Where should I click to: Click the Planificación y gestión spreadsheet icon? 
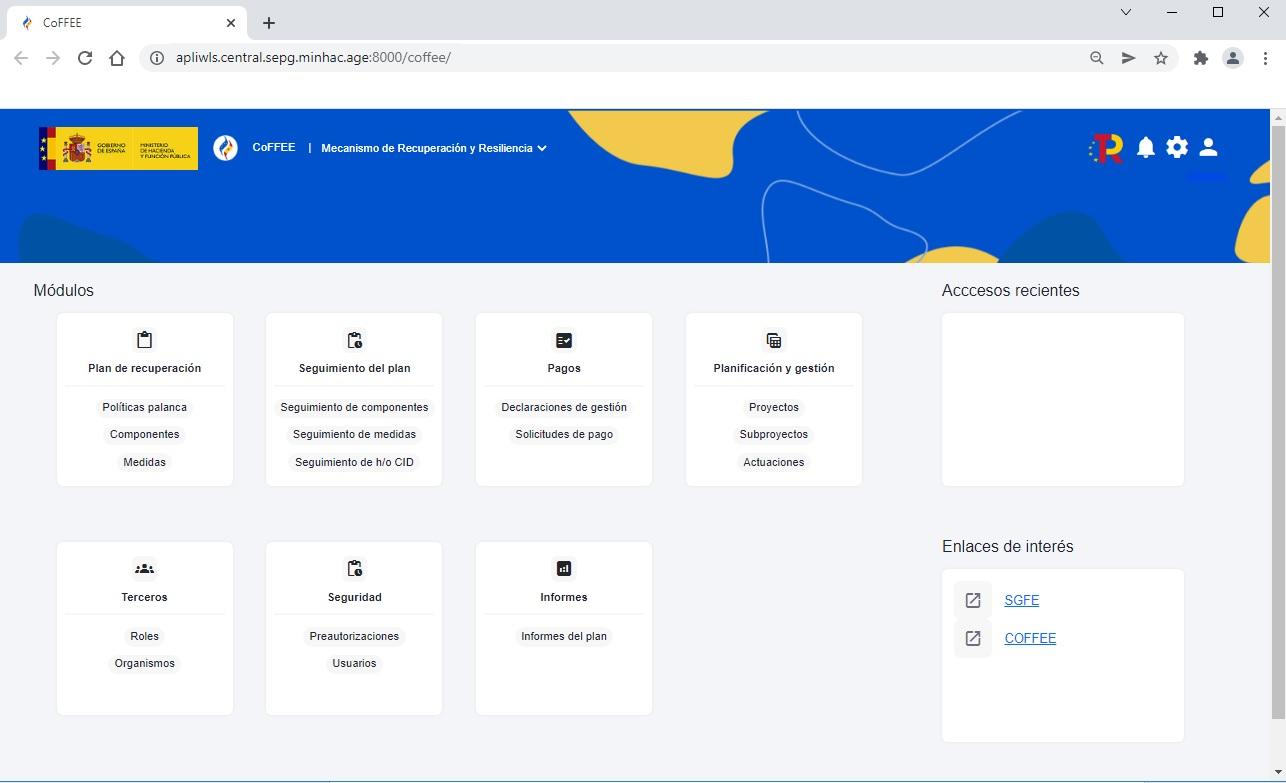point(773,339)
